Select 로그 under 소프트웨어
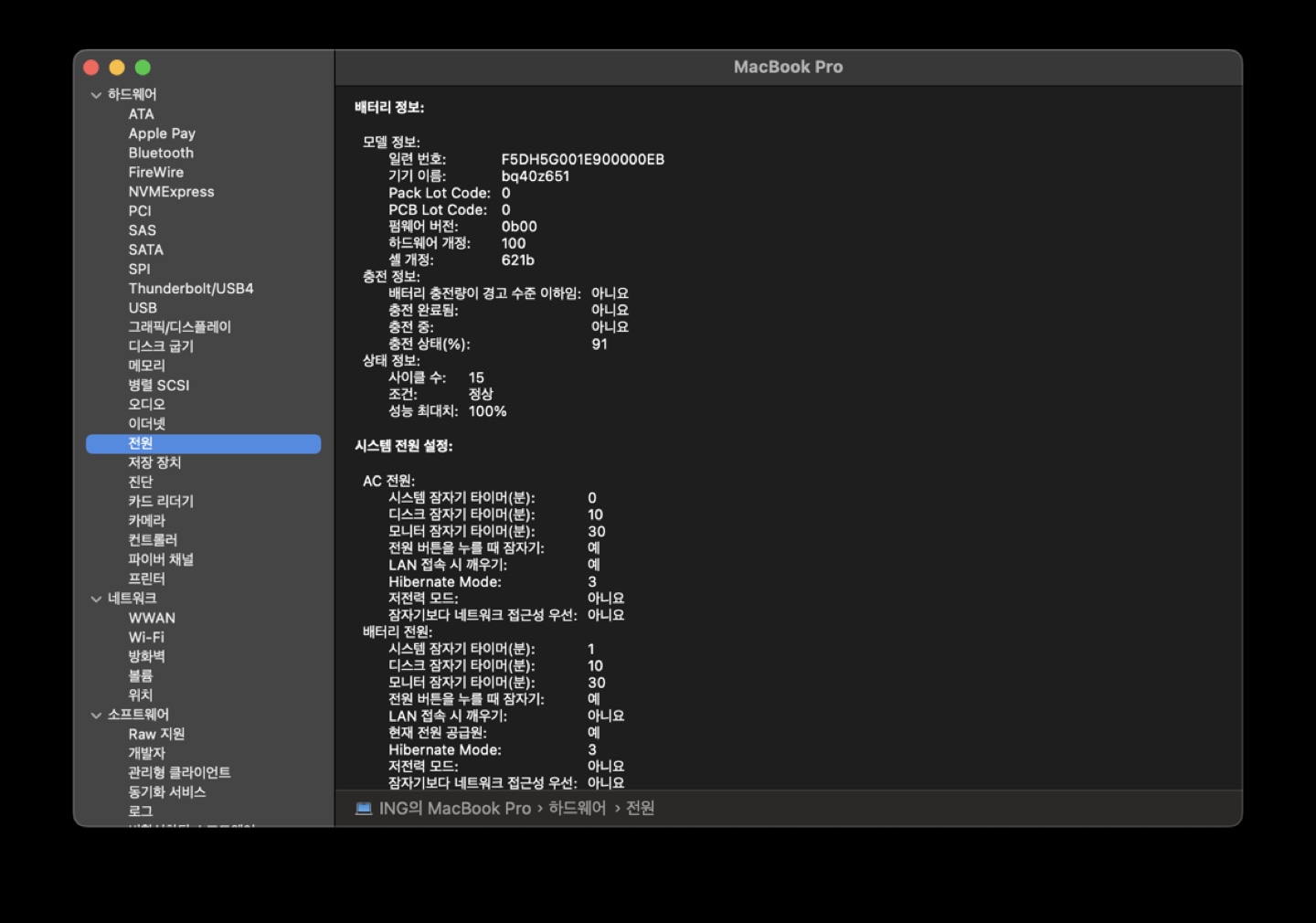Image resolution: width=1316 pixels, height=923 pixels. pyautogui.click(x=140, y=812)
